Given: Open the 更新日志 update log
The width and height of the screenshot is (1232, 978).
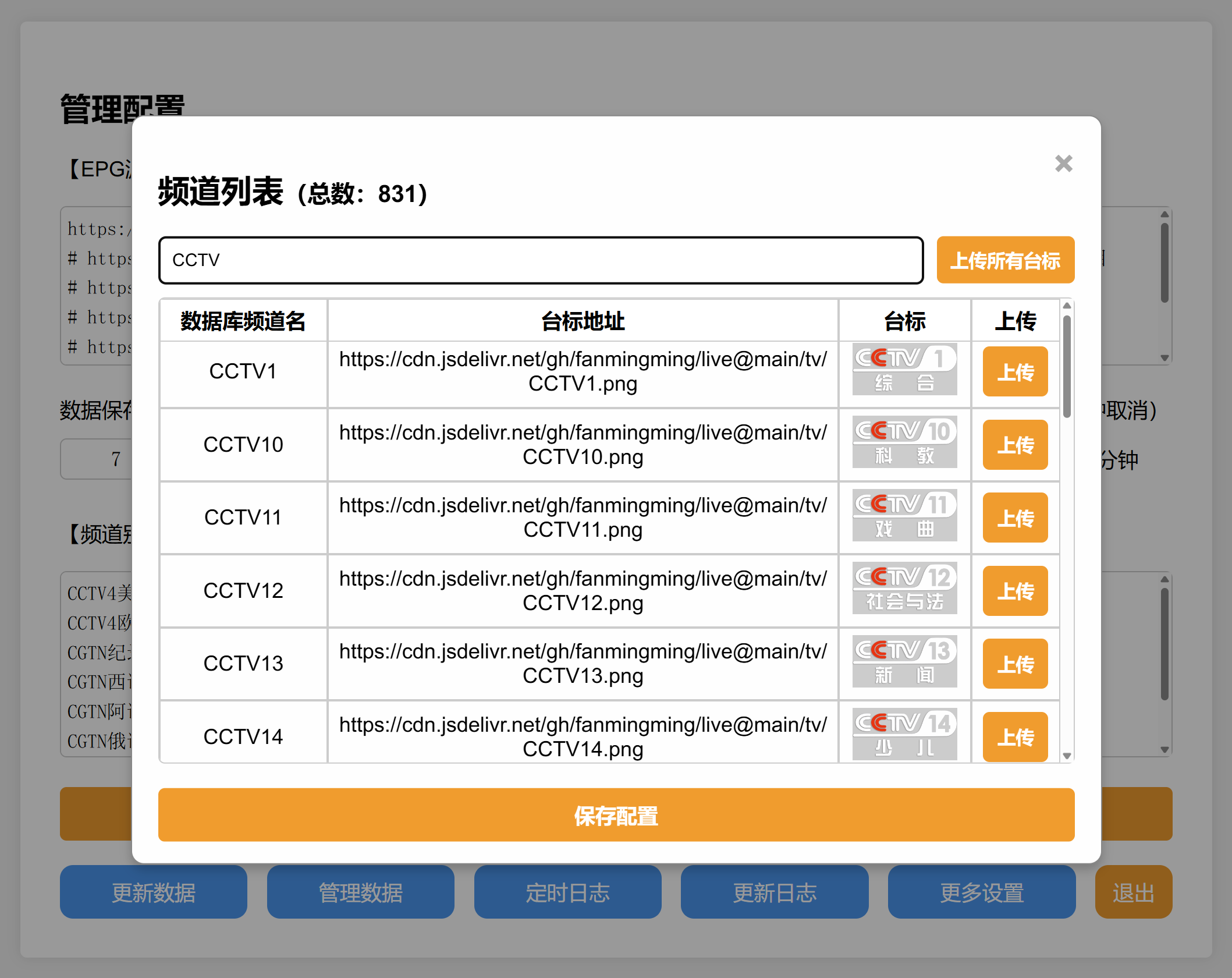Looking at the screenshot, I should 775,892.
